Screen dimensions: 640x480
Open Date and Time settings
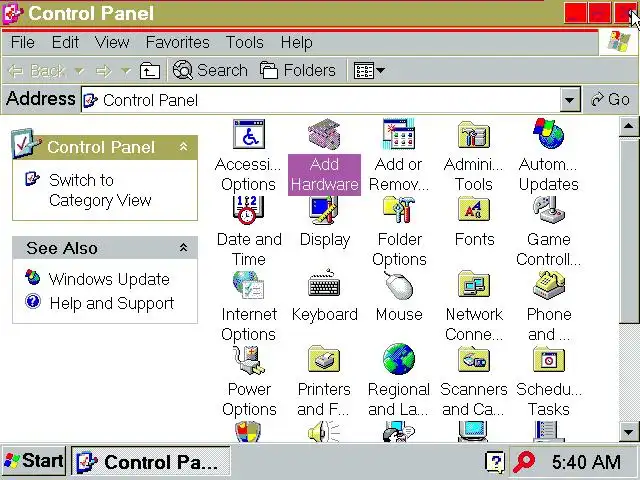pyautogui.click(x=249, y=232)
